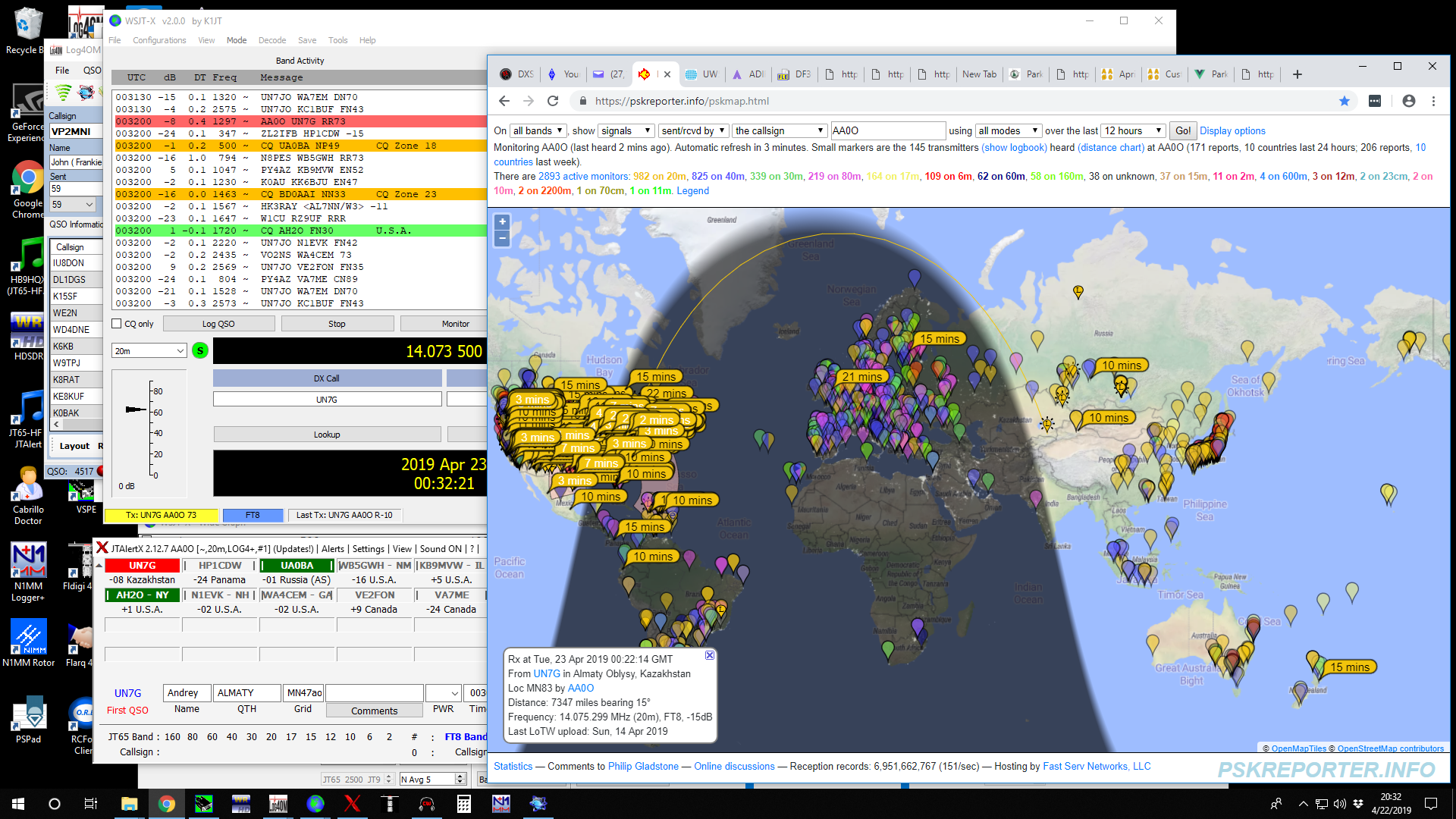This screenshot has width=1456, height=819.
Task: Expand the PWR dropdown in Log4OM
Action: click(444, 693)
